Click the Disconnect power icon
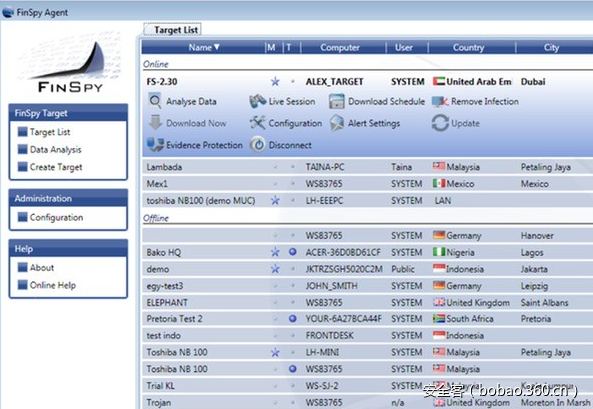The width and height of the screenshot is (593, 409). point(258,145)
